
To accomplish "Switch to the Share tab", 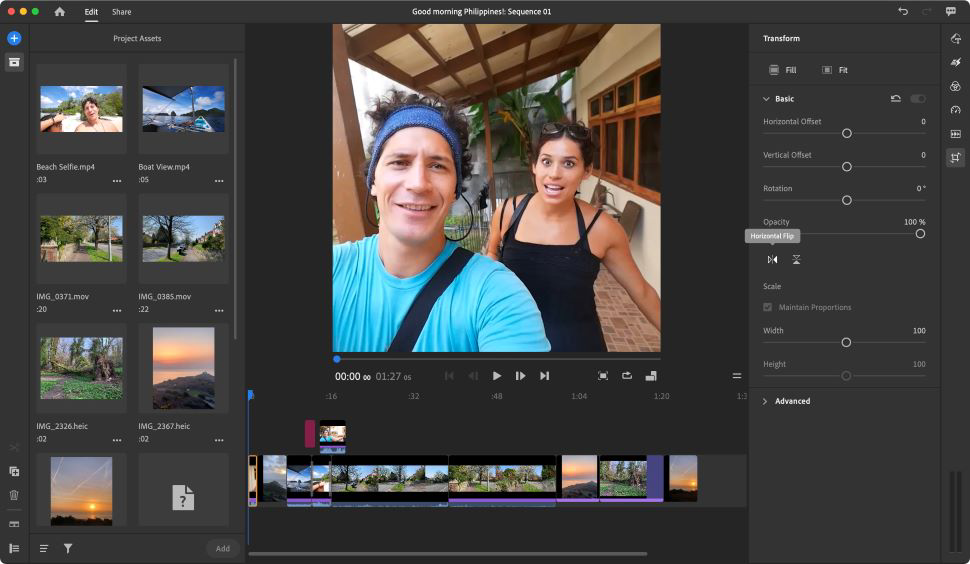I will [x=121, y=12].
